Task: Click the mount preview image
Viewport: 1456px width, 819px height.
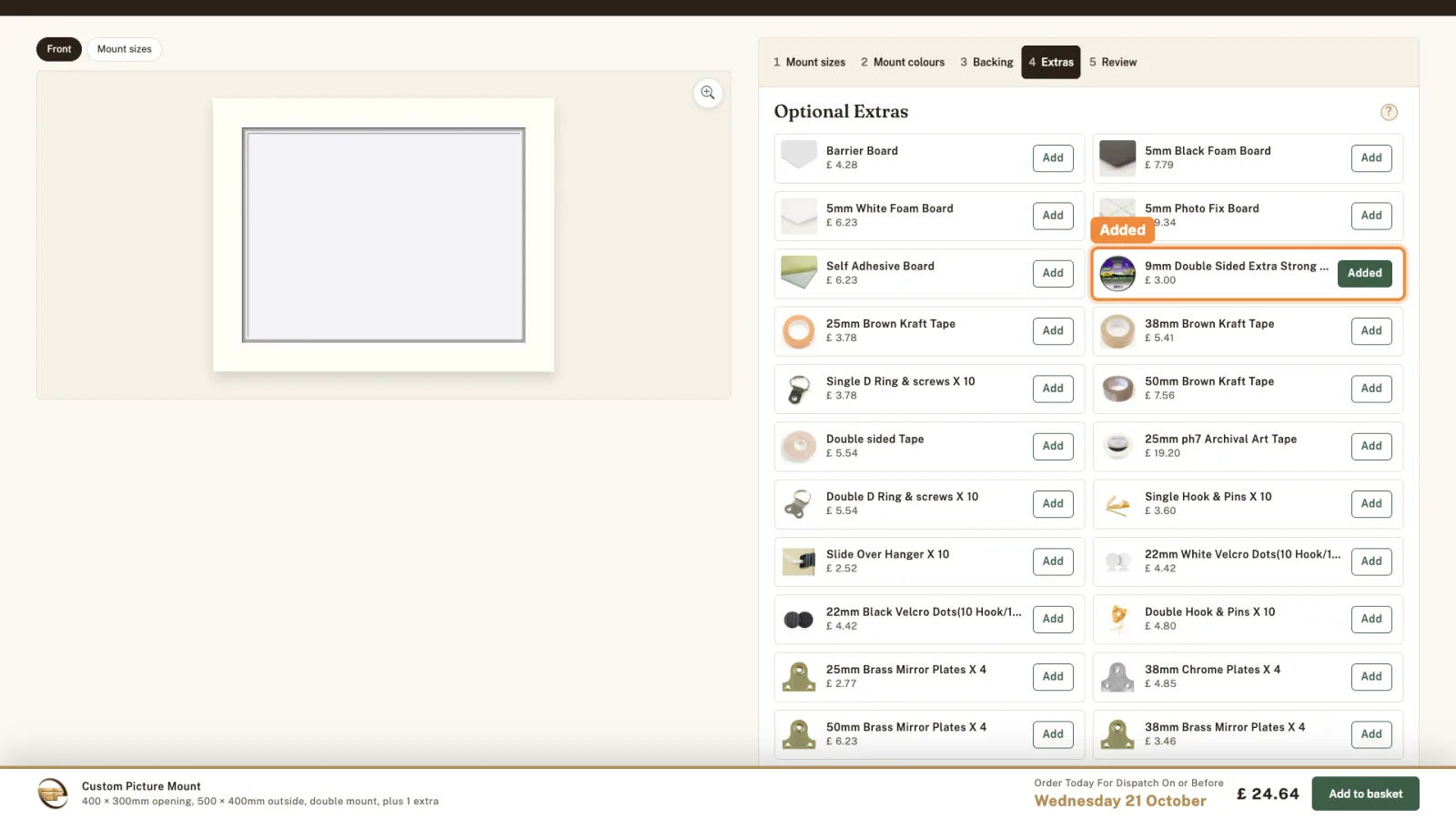Action: [383, 235]
